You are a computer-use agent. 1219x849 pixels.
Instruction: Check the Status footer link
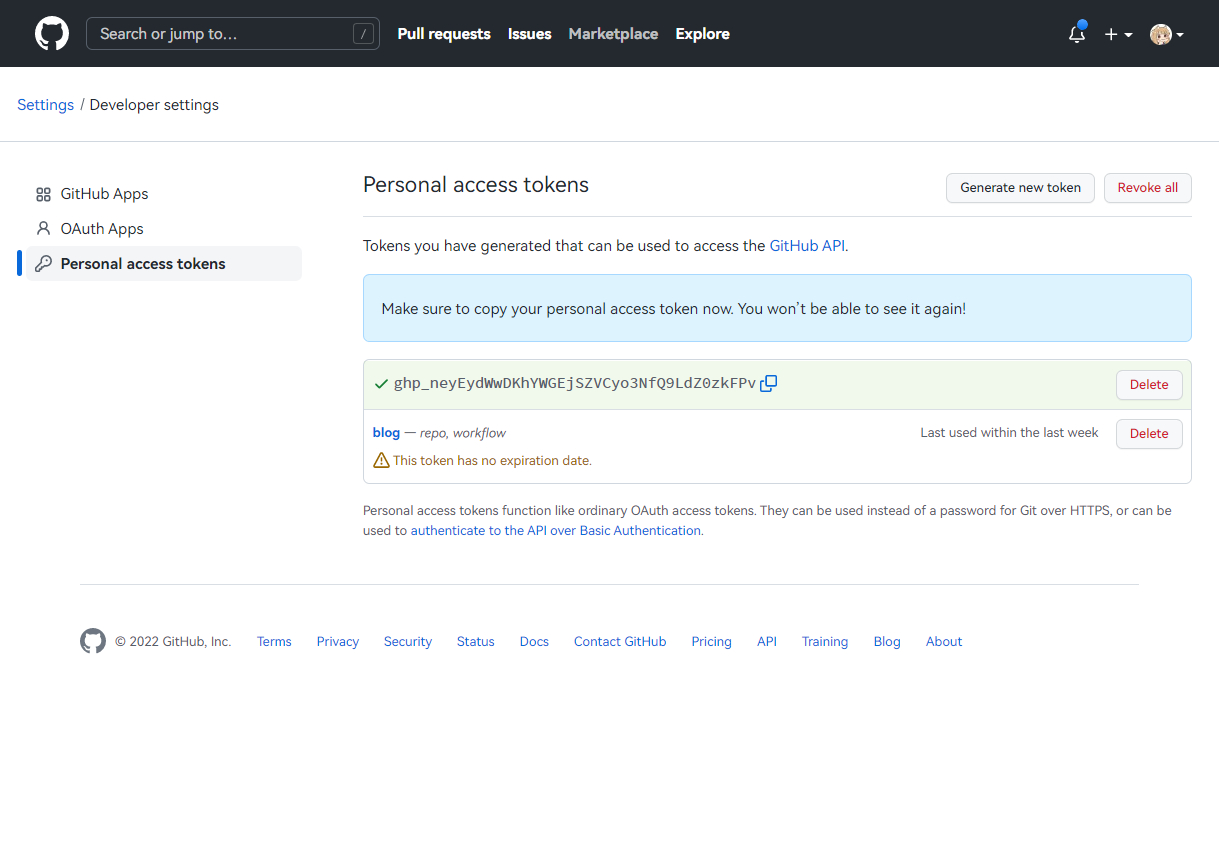476,642
